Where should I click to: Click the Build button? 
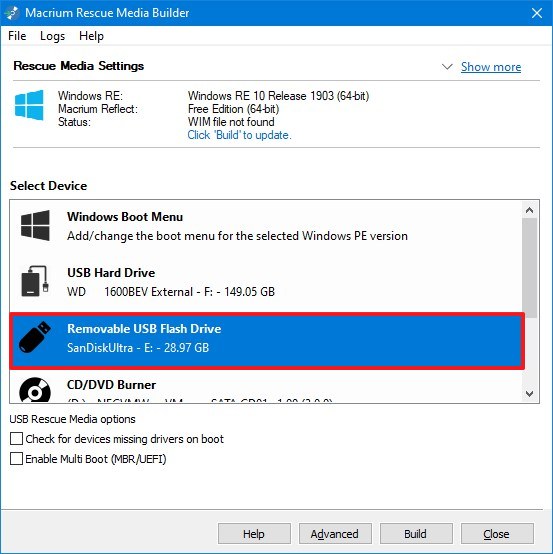(416, 534)
